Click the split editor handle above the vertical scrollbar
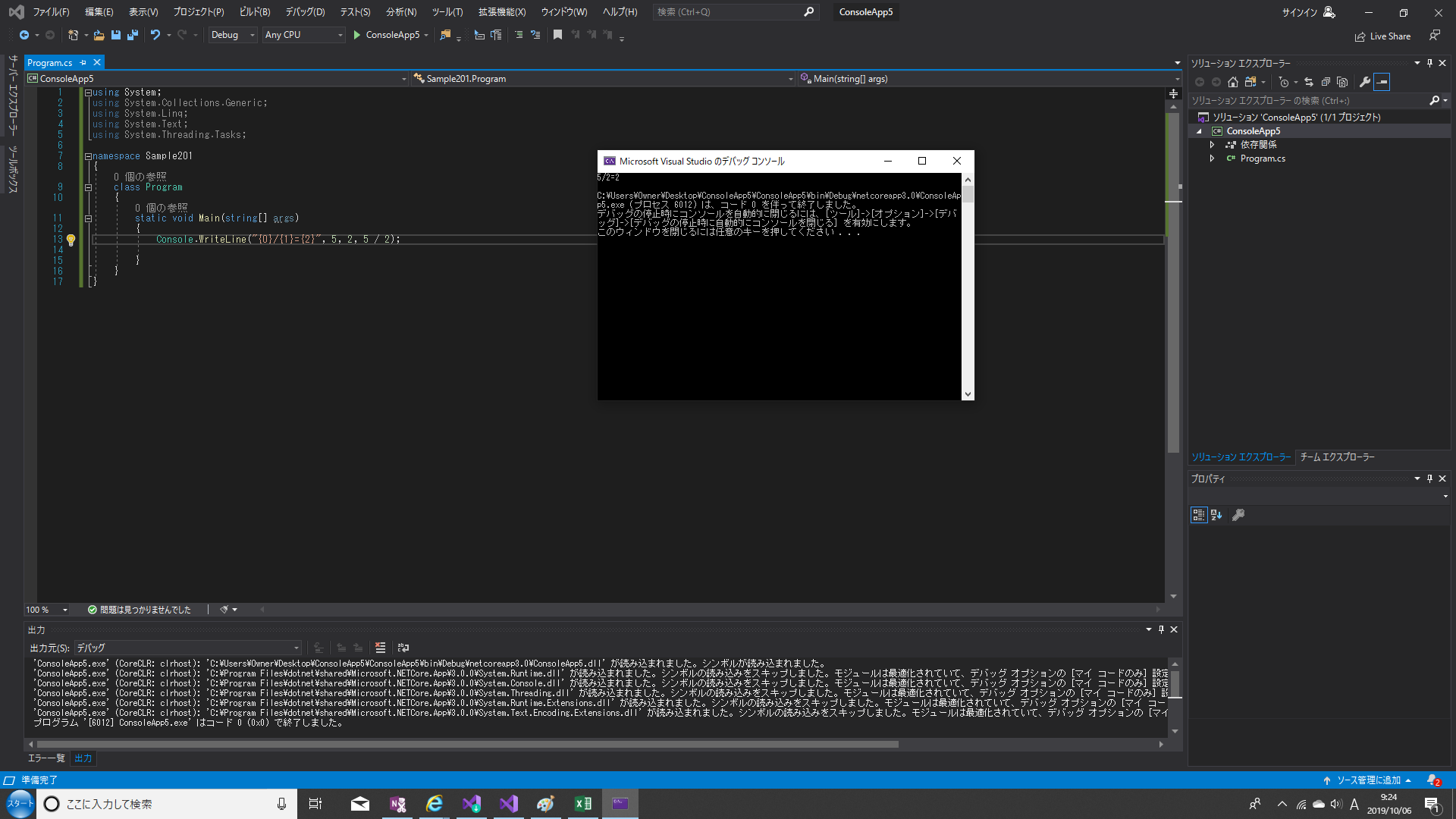 (x=1173, y=93)
